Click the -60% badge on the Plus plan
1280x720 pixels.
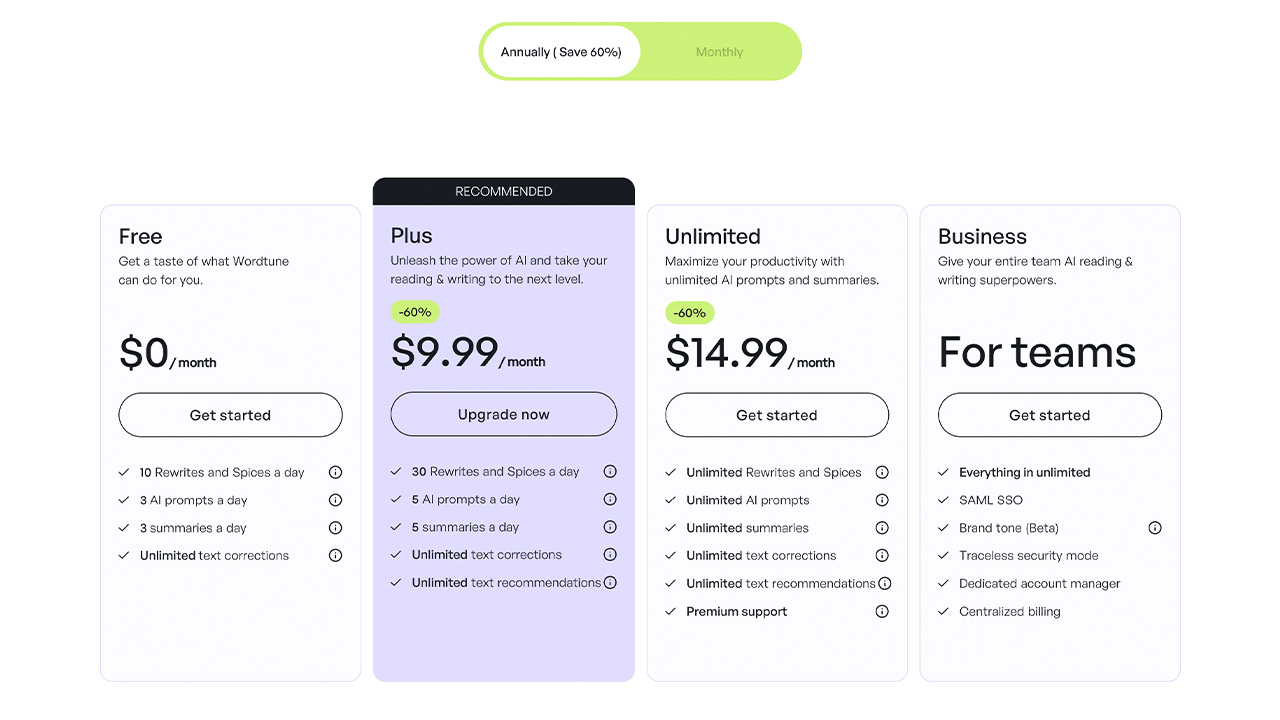[415, 312]
